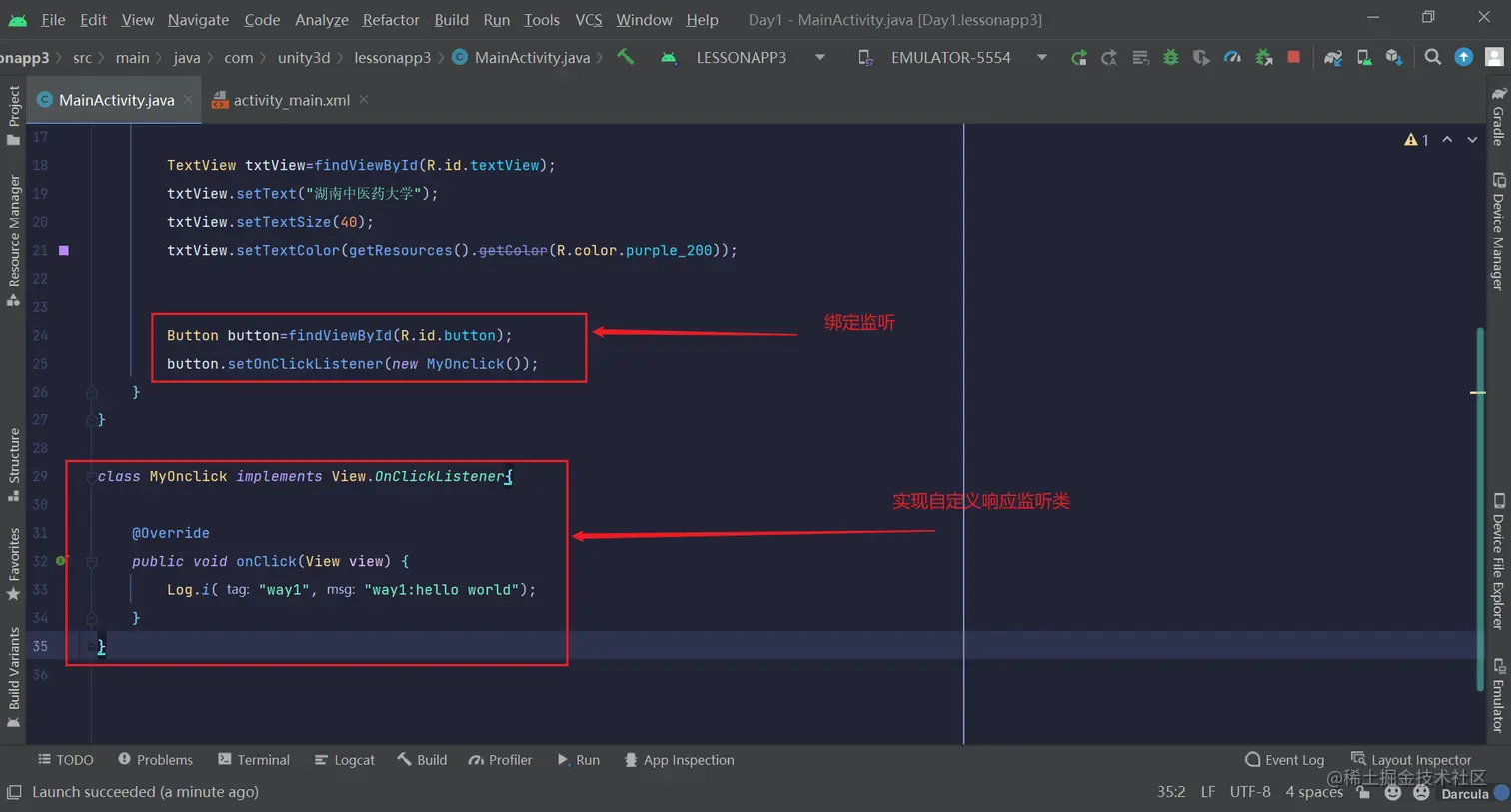Screen dimensions: 1511x812
Task: Open the Analyze menu
Action: pyautogui.click(x=322, y=19)
